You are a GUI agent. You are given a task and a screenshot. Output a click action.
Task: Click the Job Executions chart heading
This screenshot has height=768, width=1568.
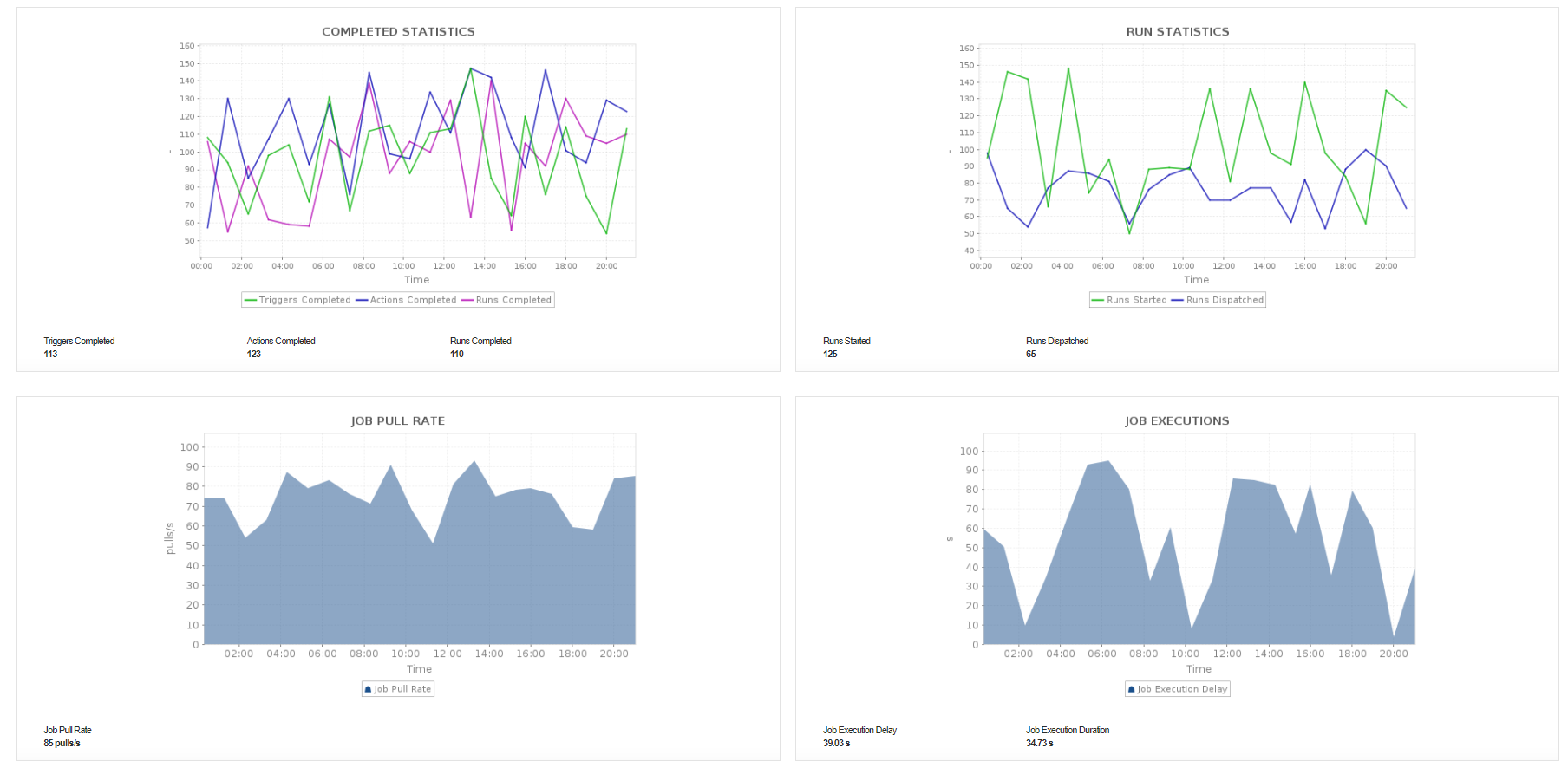pos(1177,420)
